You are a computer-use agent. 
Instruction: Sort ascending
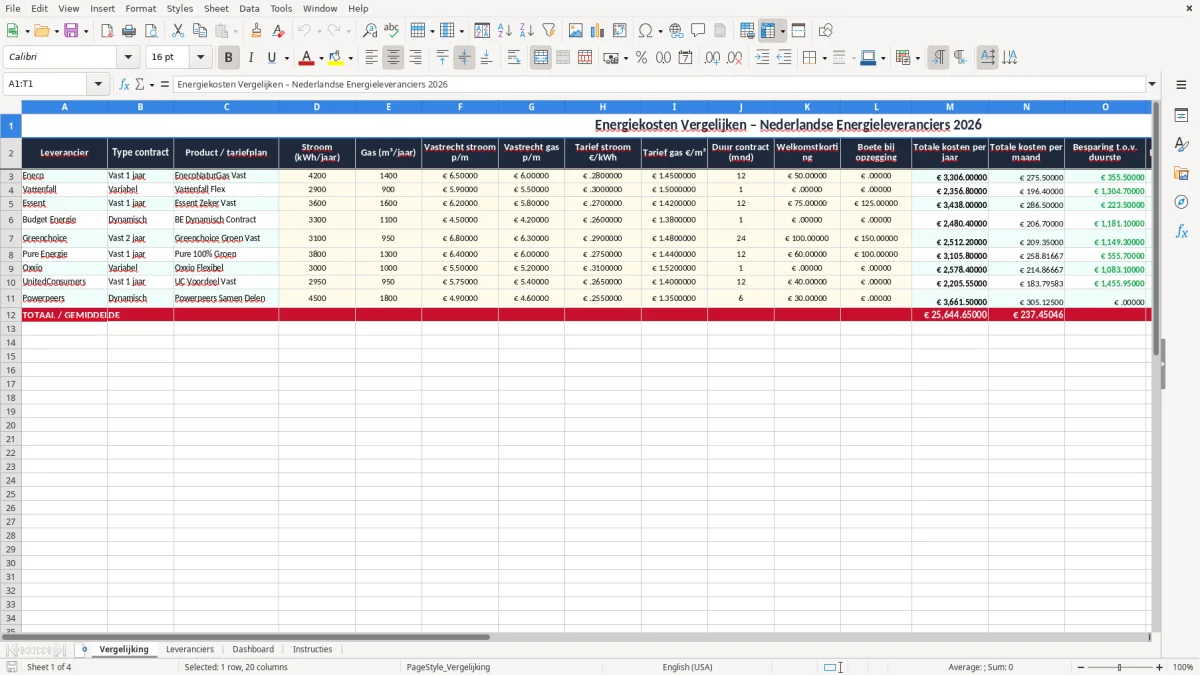click(x=505, y=31)
